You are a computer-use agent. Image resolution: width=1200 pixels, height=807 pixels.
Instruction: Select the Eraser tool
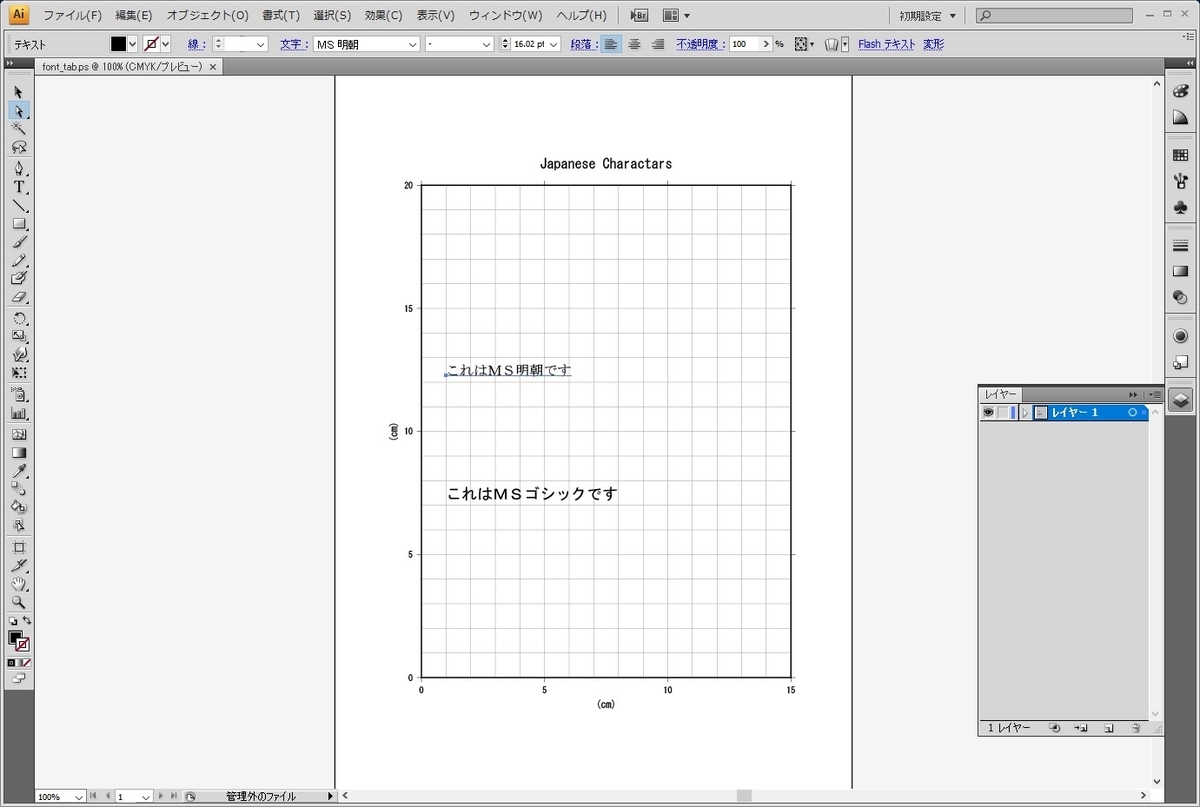pyautogui.click(x=19, y=297)
